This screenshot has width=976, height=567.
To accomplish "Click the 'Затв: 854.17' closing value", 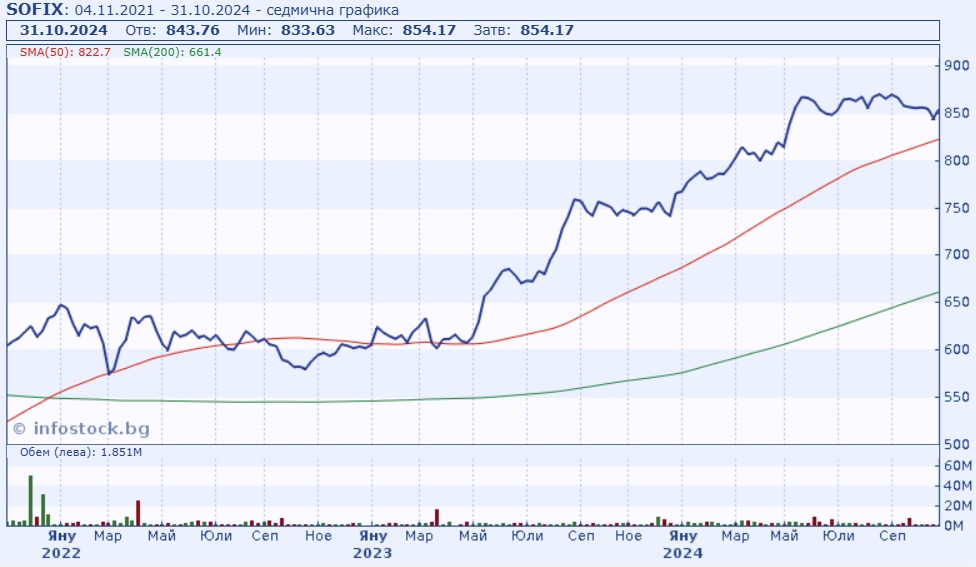I will click(524, 30).
